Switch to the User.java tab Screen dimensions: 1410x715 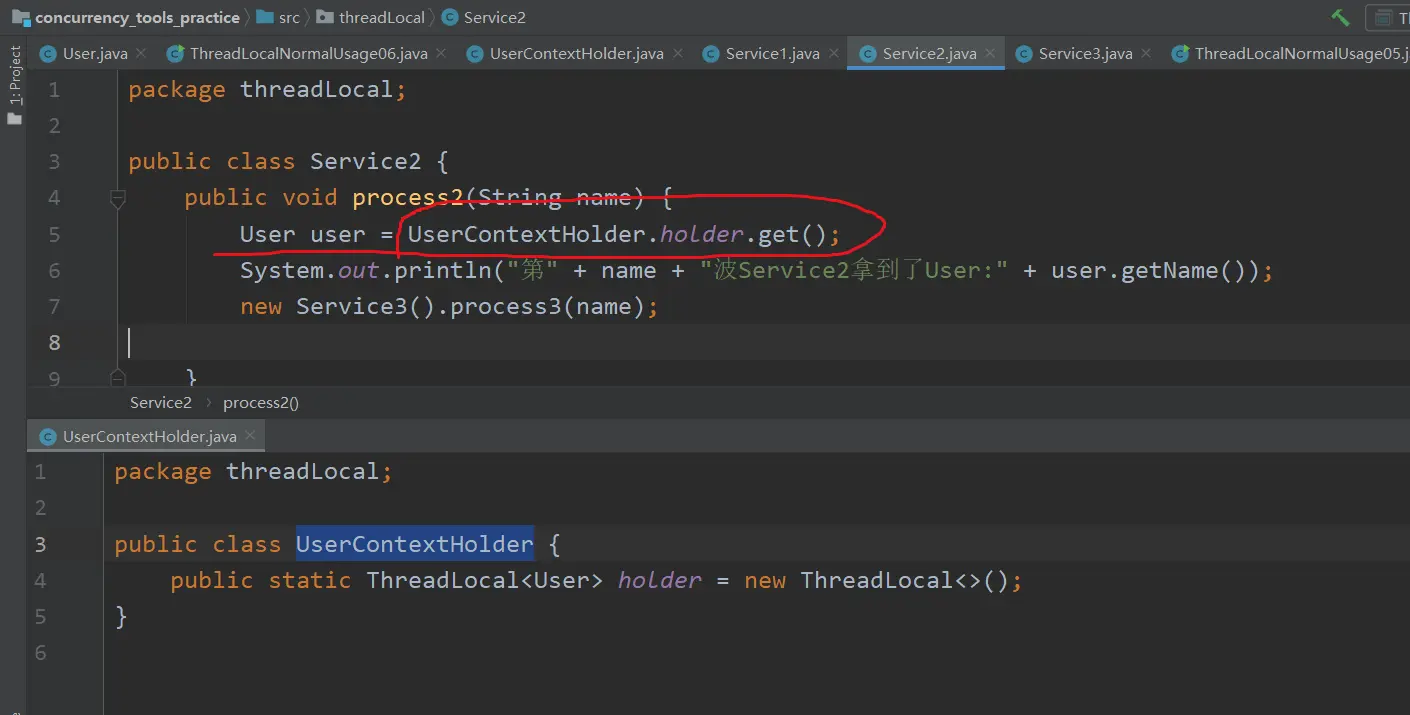pyautogui.click(x=94, y=54)
